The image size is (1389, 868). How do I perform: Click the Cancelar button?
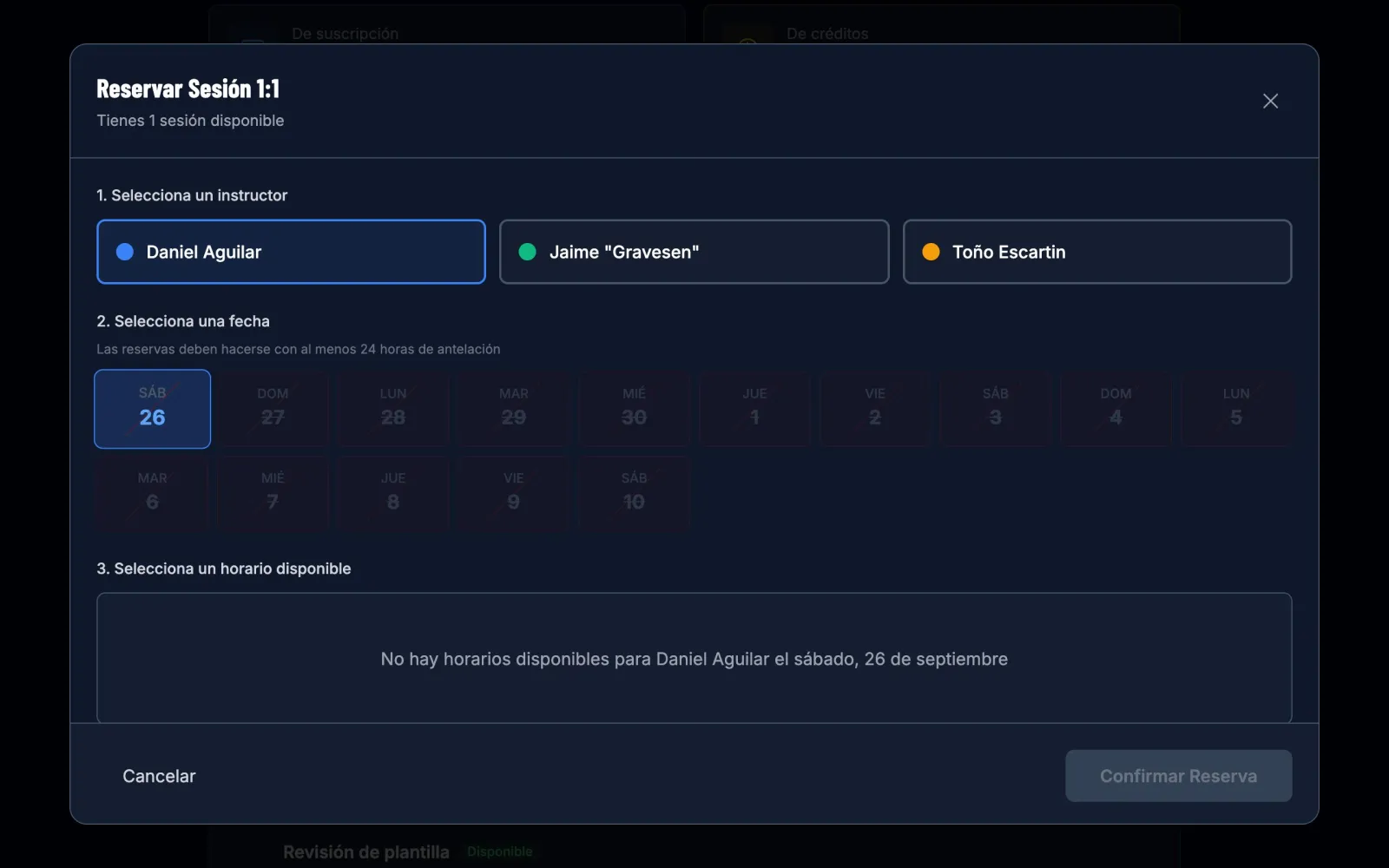tap(159, 776)
